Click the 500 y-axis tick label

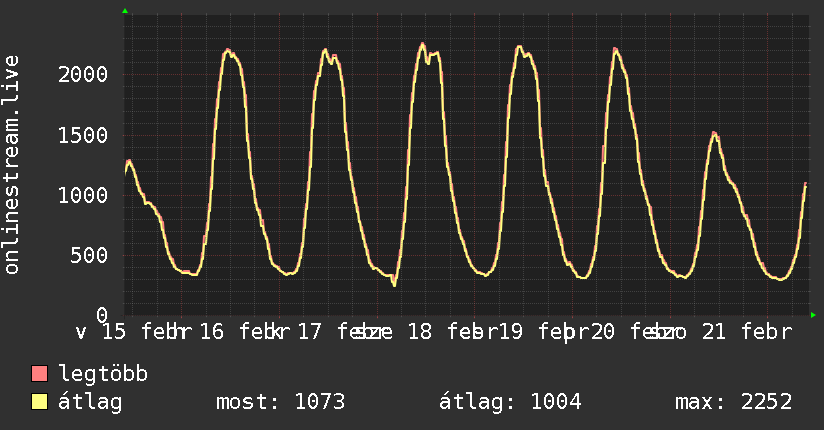coord(88,255)
